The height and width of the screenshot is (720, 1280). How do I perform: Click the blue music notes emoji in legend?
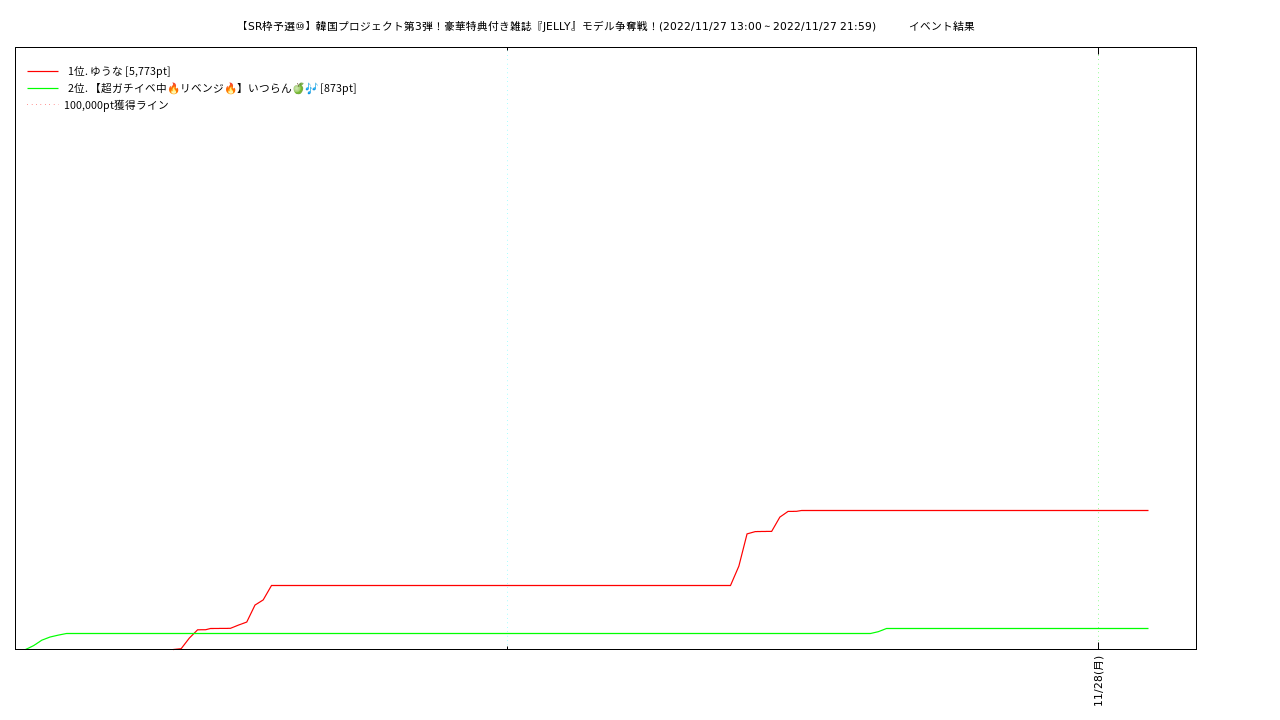[311, 89]
